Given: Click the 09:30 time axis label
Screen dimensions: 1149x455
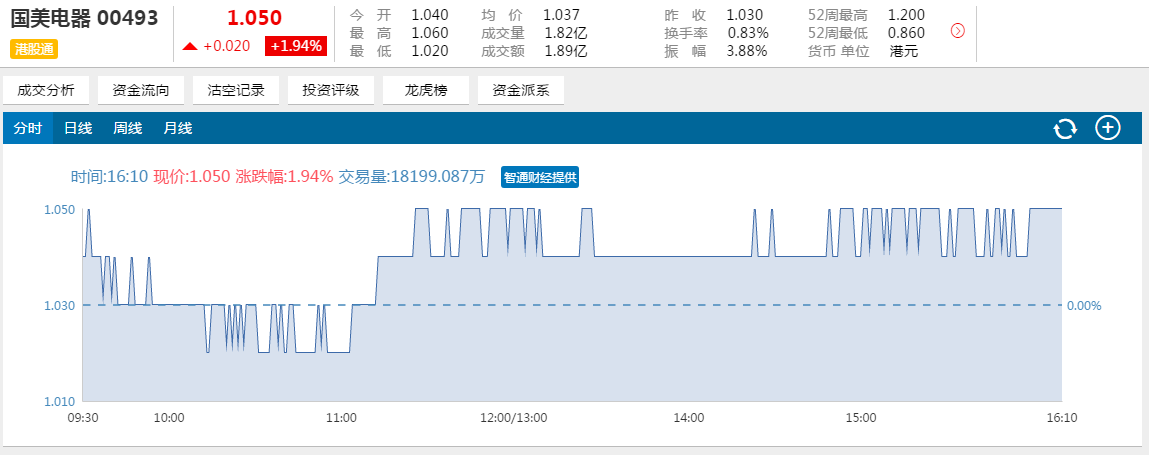Looking at the screenshot, I should (x=83, y=418).
